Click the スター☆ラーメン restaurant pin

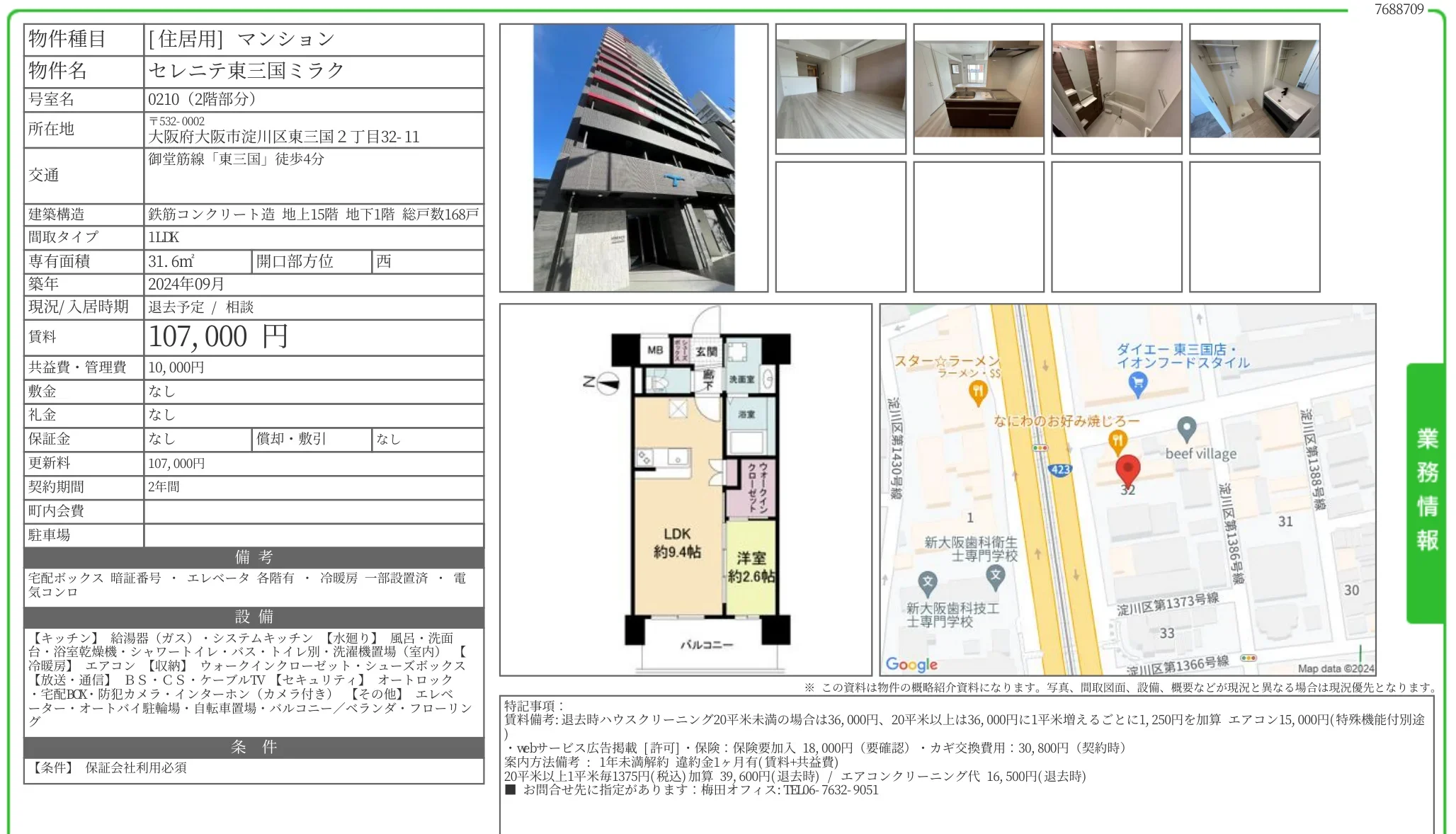[x=978, y=390]
